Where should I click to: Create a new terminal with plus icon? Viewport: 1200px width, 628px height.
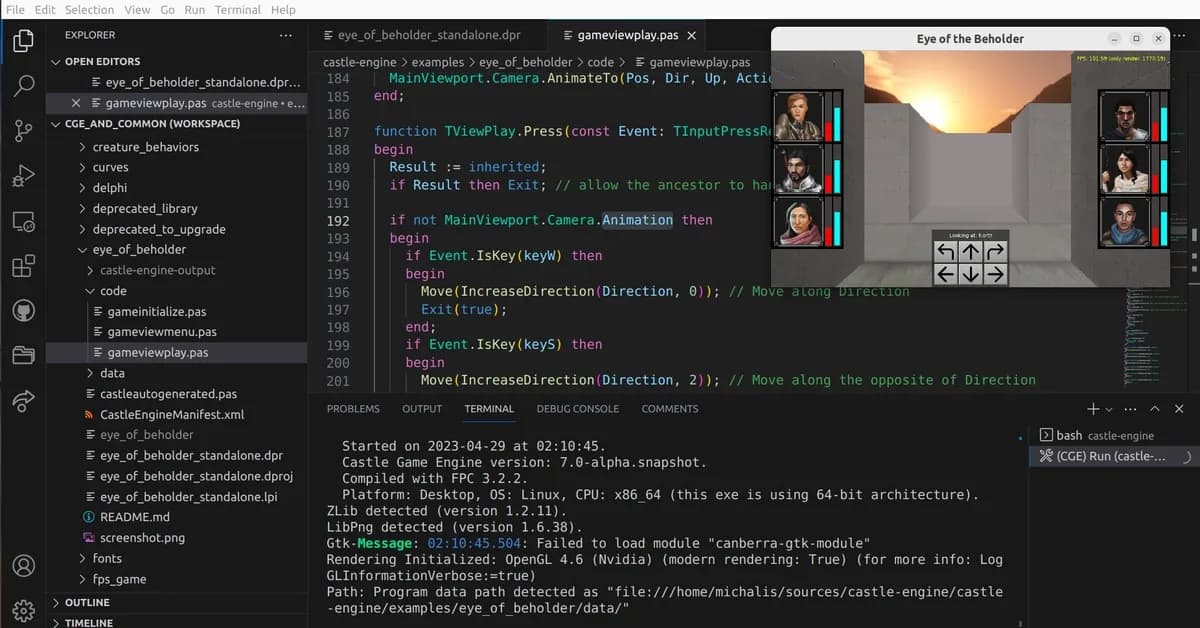[x=1093, y=409]
